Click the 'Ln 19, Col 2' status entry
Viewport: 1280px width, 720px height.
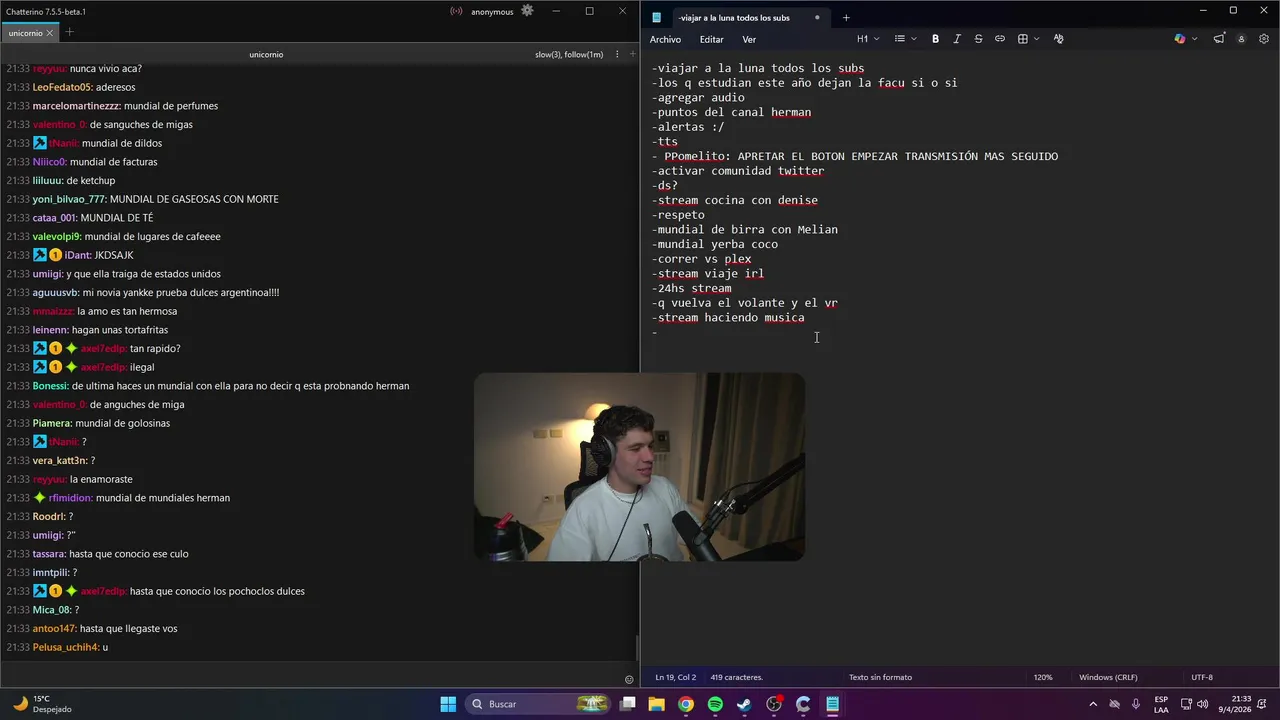pyautogui.click(x=676, y=677)
